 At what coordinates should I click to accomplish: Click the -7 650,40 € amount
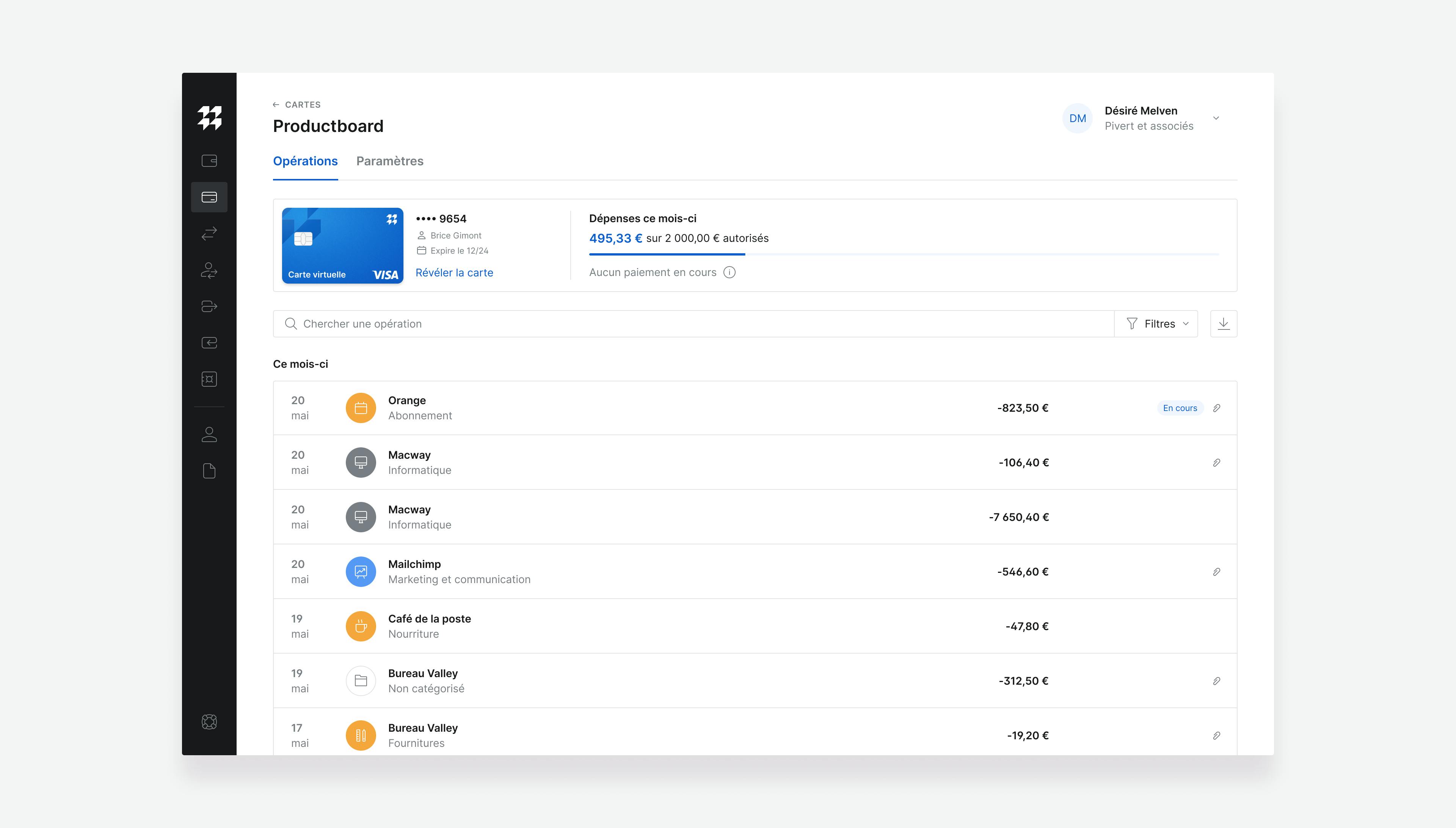pos(1018,517)
